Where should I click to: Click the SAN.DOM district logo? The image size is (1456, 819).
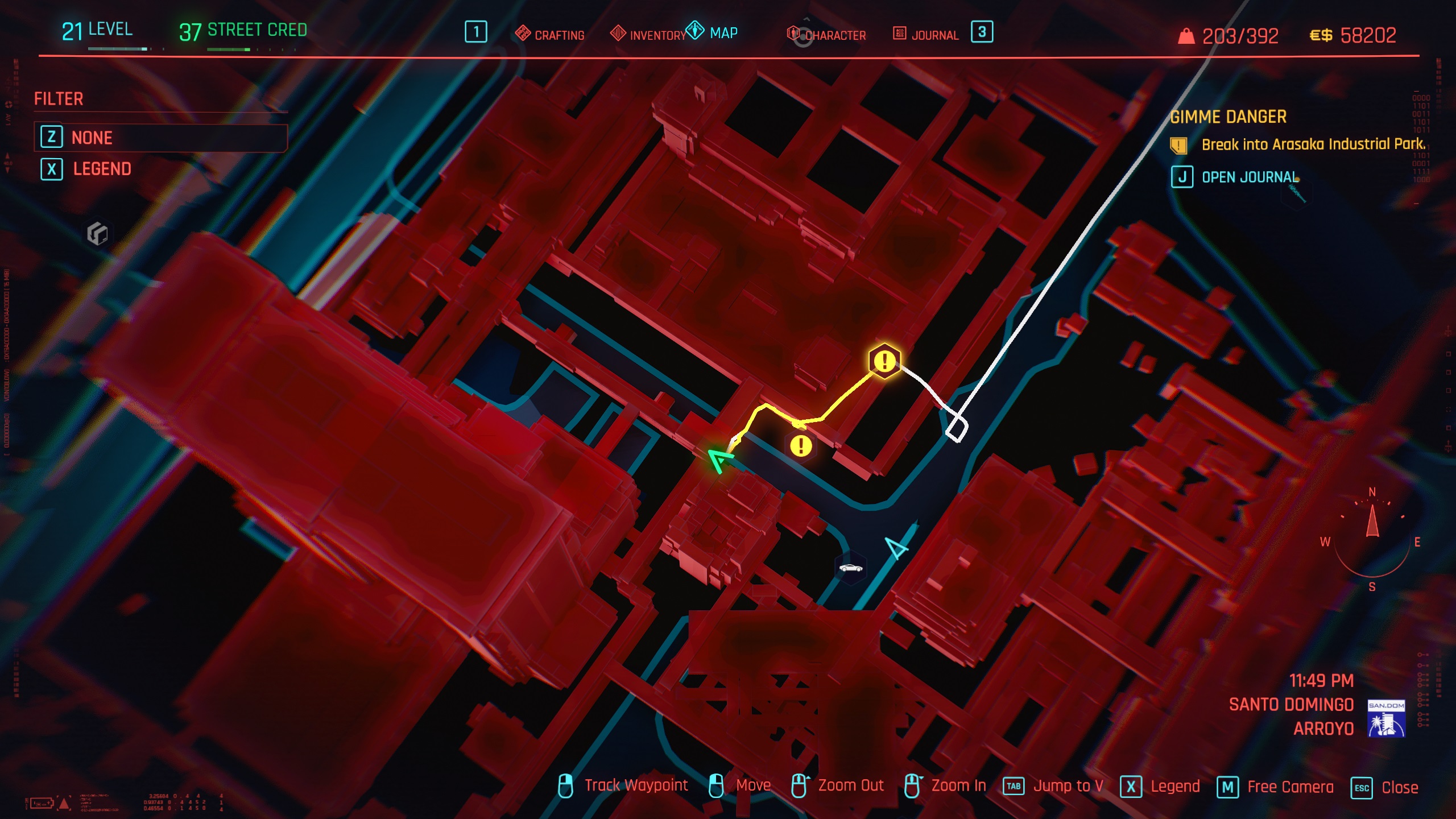[x=1386, y=718]
